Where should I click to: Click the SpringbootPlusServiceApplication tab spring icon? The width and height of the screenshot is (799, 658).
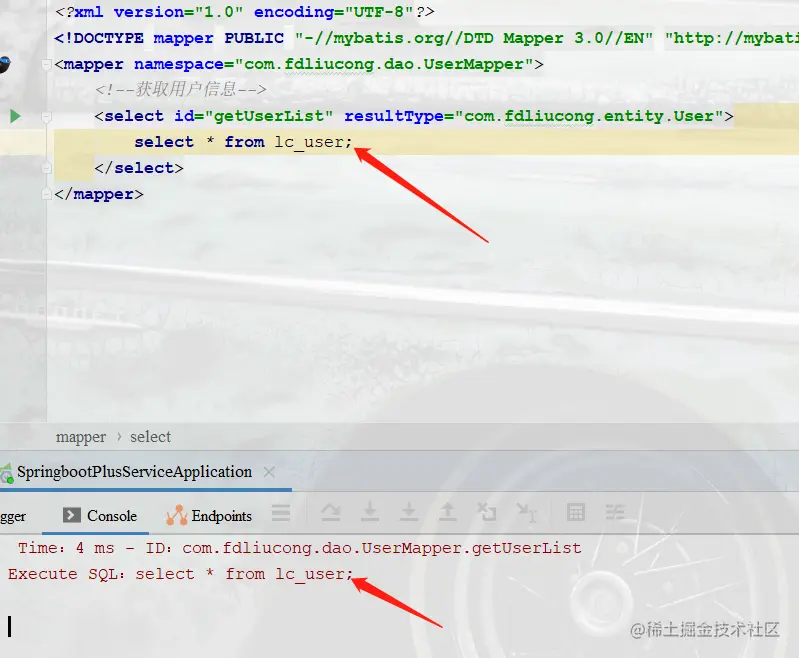coord(7,474)
